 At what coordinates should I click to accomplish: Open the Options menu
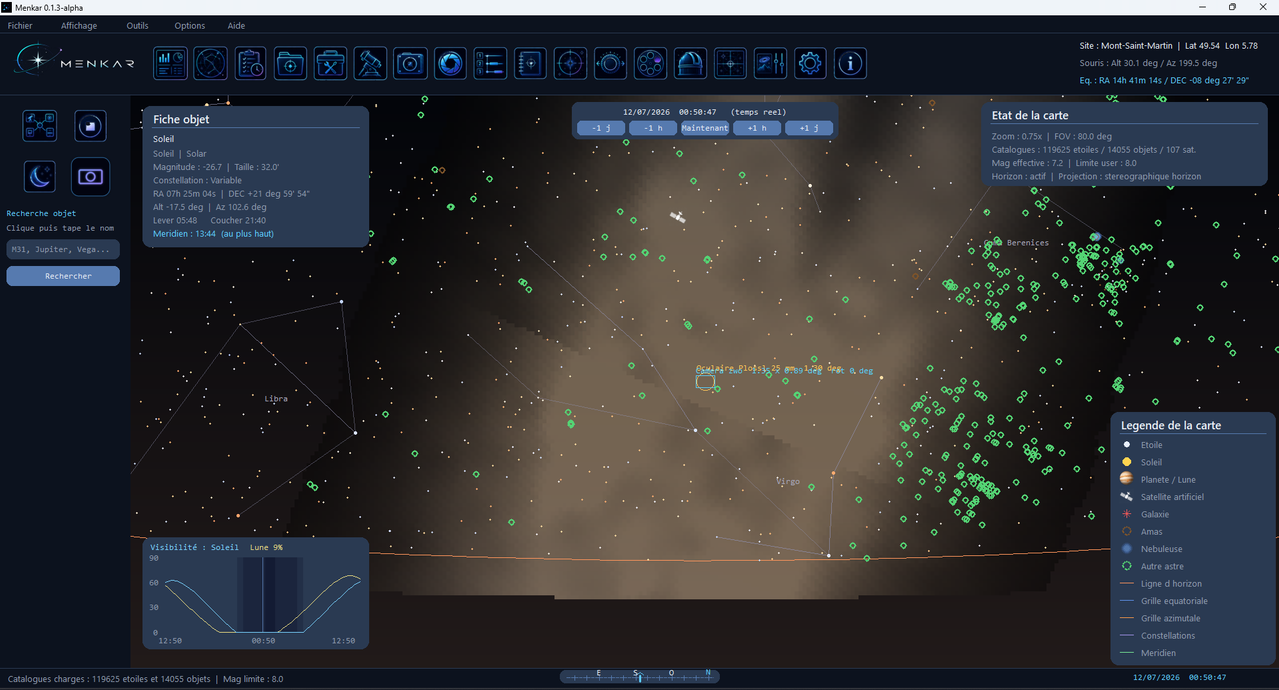190,25
